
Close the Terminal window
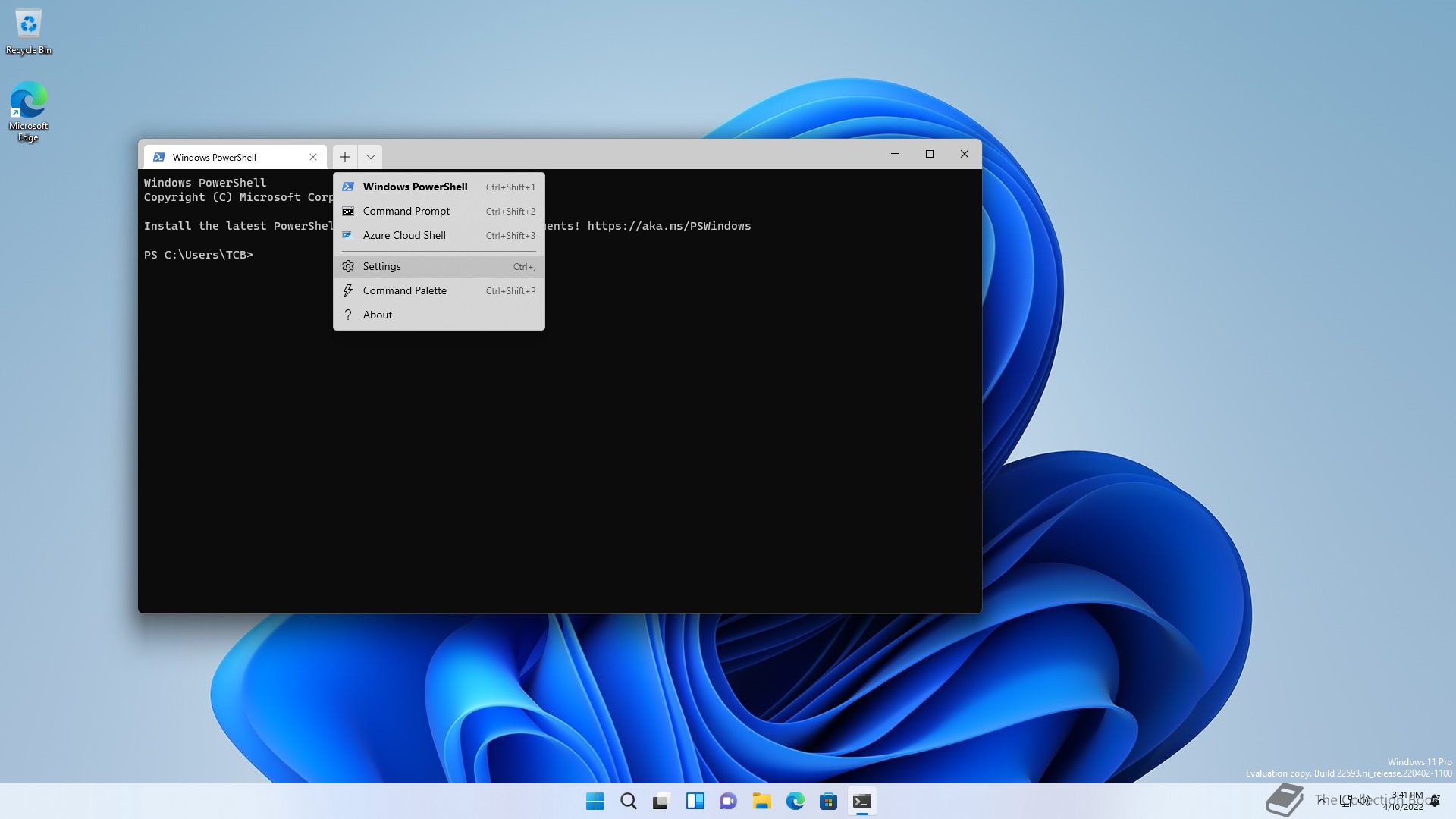click(965, 154)
